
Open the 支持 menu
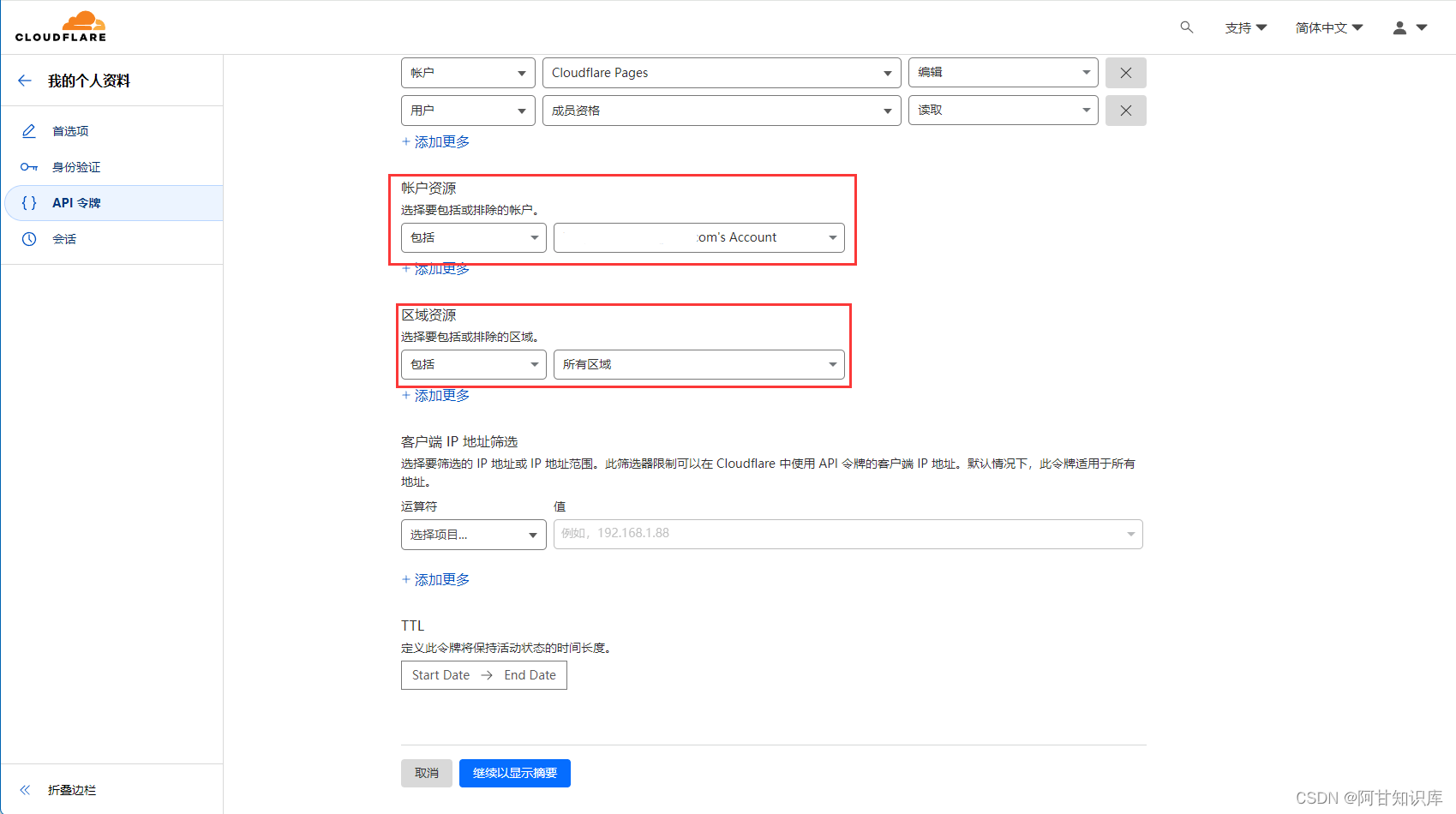1246,27
